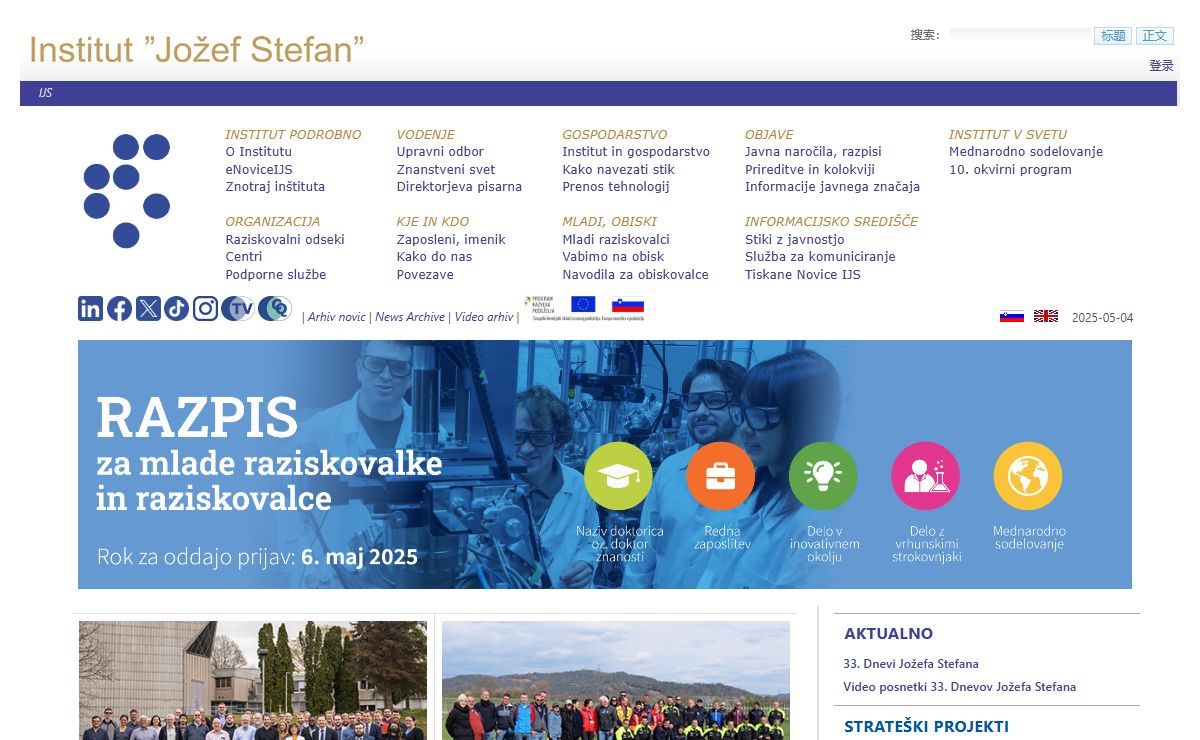Open the INSTITUT V SVETU menu heading
The height and width of the screenshot is (740, 1200).
click(x=1008, y=134)
